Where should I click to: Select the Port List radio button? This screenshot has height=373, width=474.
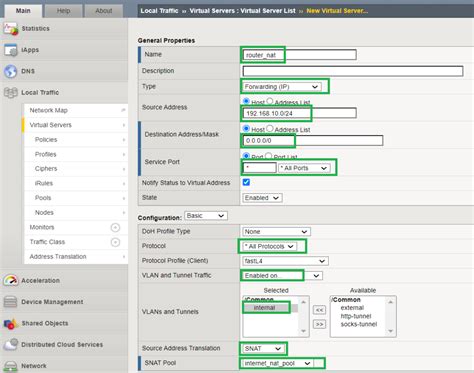pos(269,156)
